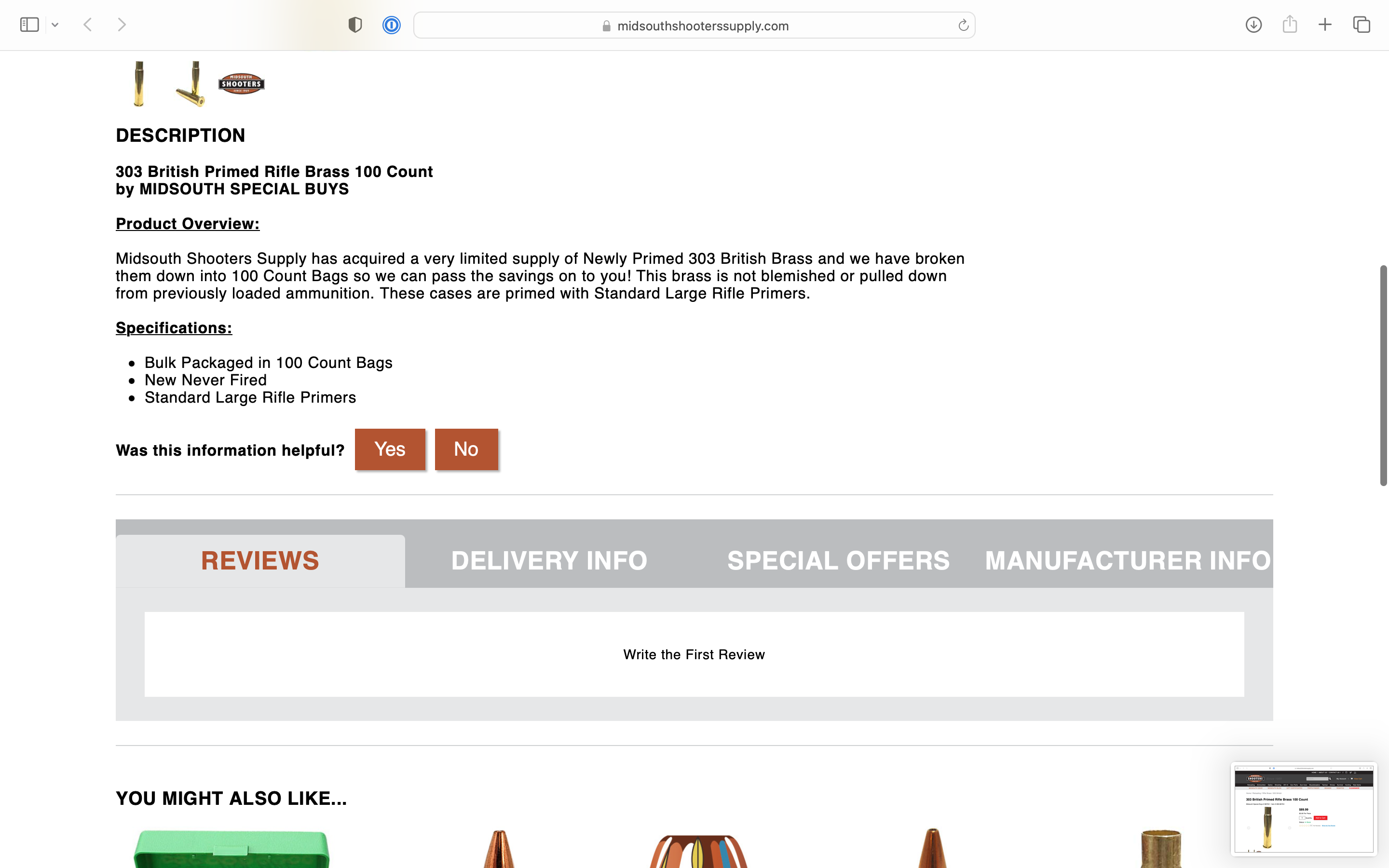Switch to the Delivery Info tab

[x=549, y=561]
